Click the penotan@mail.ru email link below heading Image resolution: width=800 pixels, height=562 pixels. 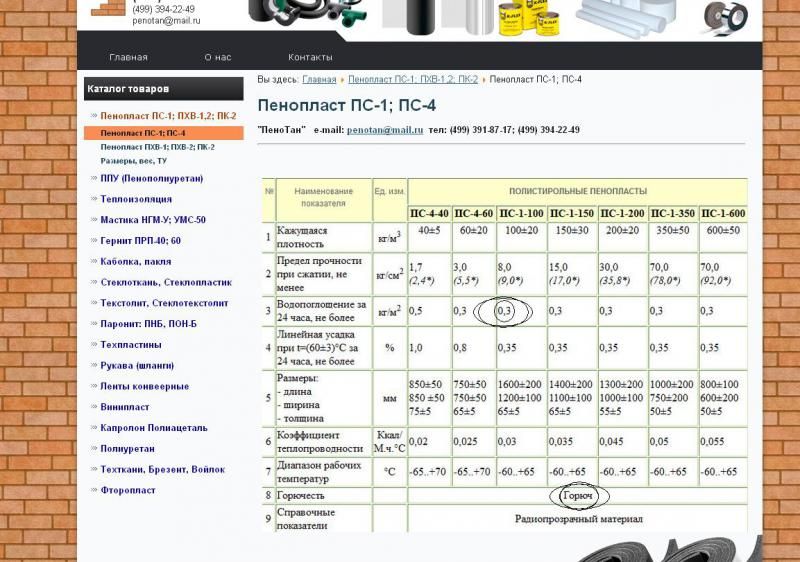385,130
